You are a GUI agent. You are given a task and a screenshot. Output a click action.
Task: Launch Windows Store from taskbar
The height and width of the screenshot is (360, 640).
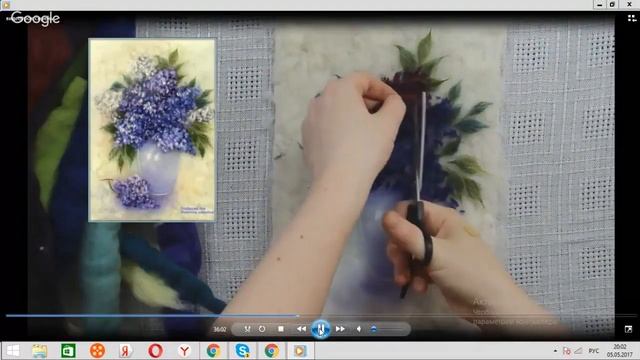click(x=68, y=351)
